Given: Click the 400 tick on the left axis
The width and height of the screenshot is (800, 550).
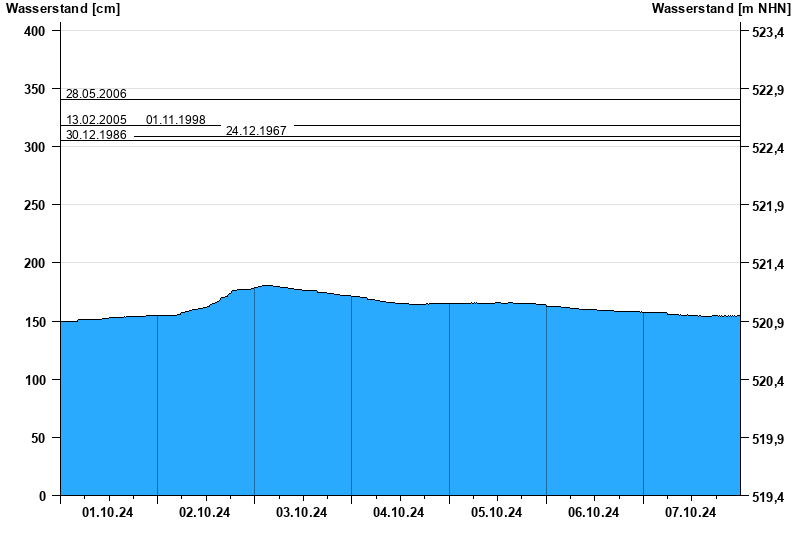Looking at the screenshot, I should coord(35,32).
